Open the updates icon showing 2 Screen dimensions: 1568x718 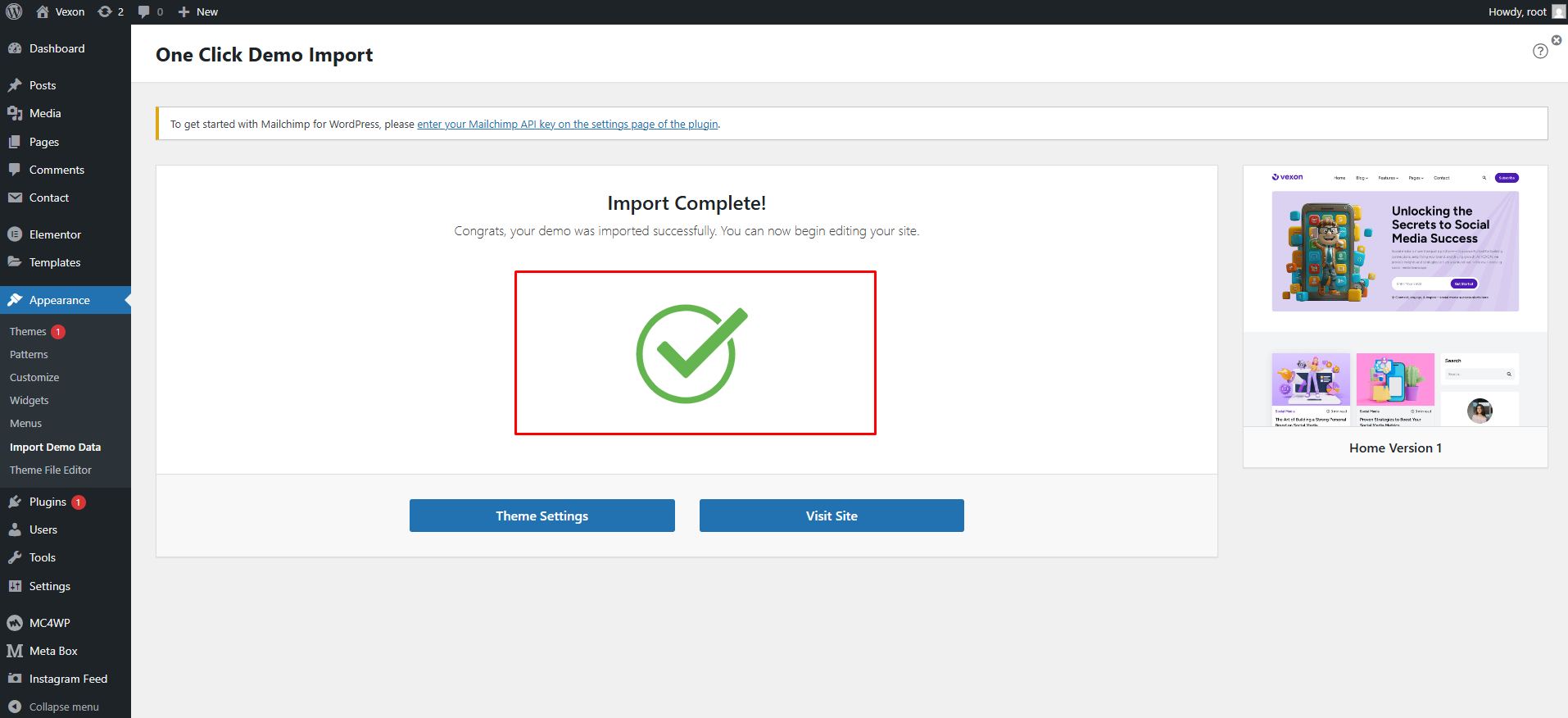[111, 11]
